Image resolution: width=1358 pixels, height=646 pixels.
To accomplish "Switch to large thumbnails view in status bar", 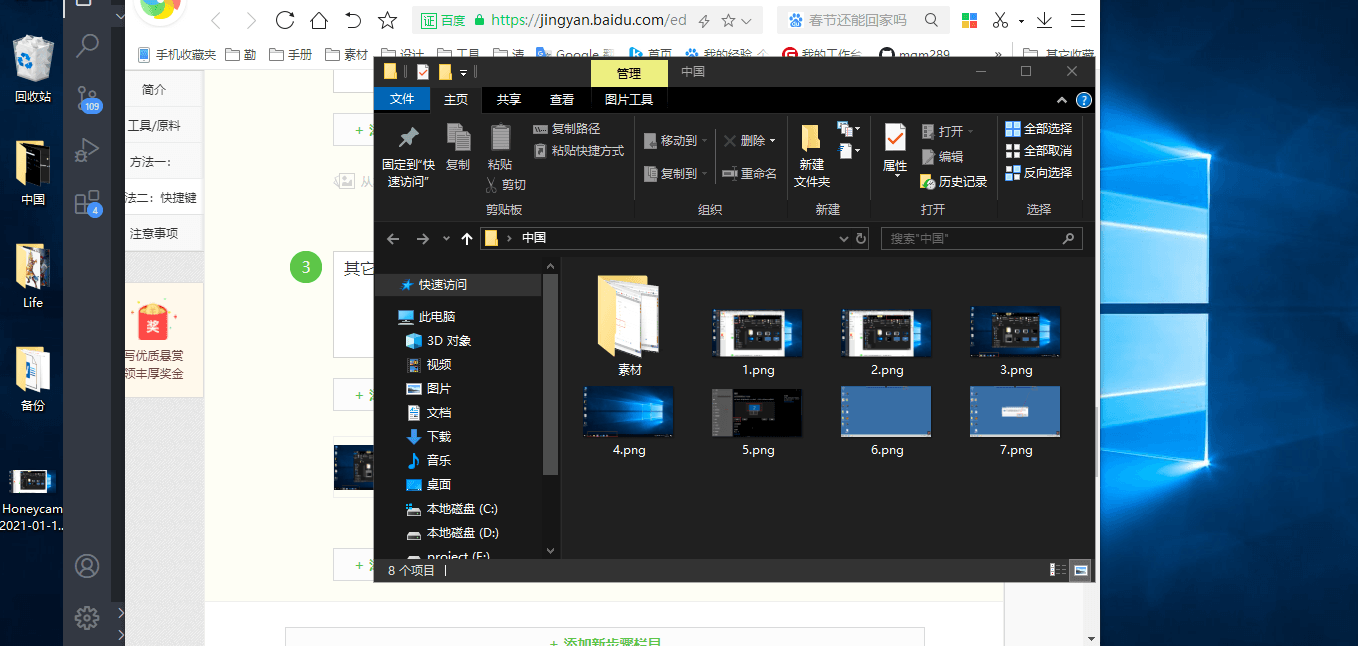I will coord(1080,570).
